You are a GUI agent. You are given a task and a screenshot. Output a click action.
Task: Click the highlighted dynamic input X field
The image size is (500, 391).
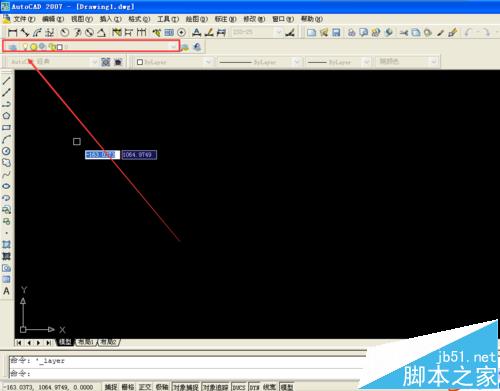102,155
